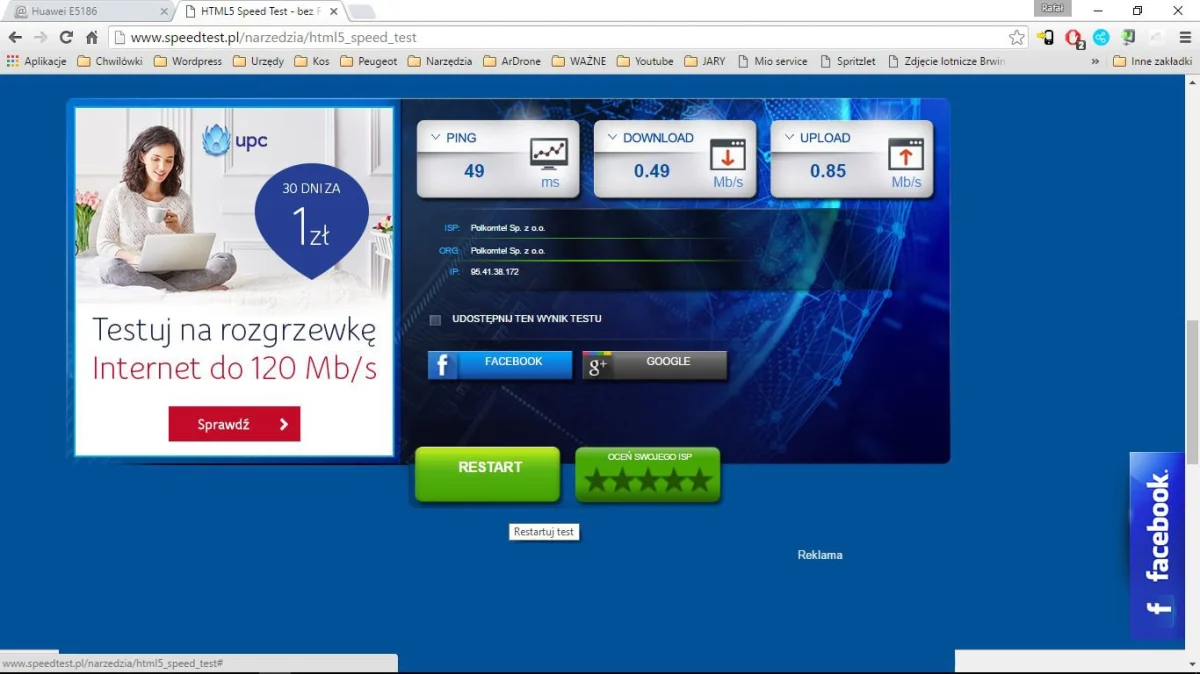
Task: Click the download arrow window icon
Action: (728, 154)
